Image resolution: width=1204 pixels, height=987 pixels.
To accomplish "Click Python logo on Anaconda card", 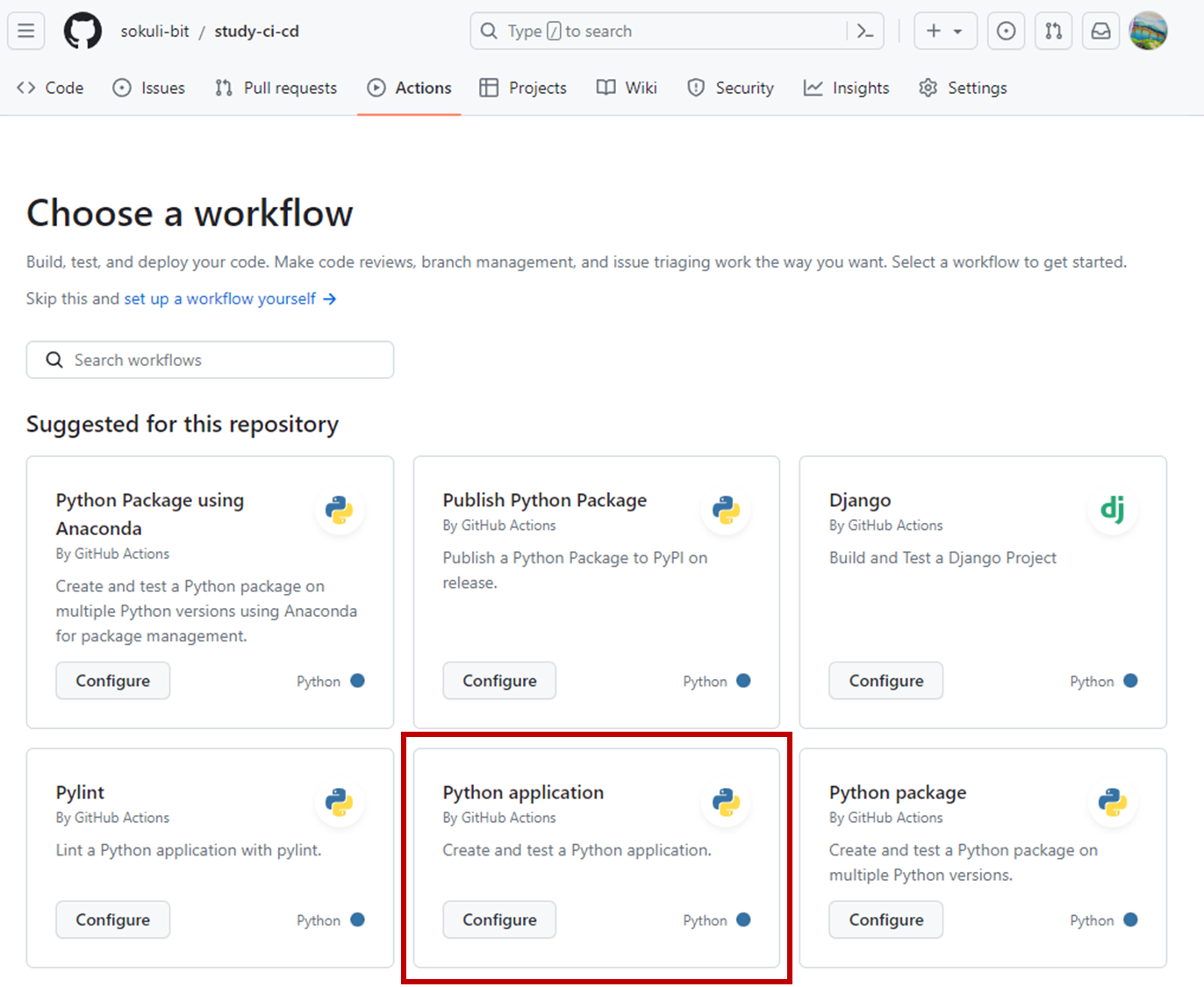I will [339, 510].
